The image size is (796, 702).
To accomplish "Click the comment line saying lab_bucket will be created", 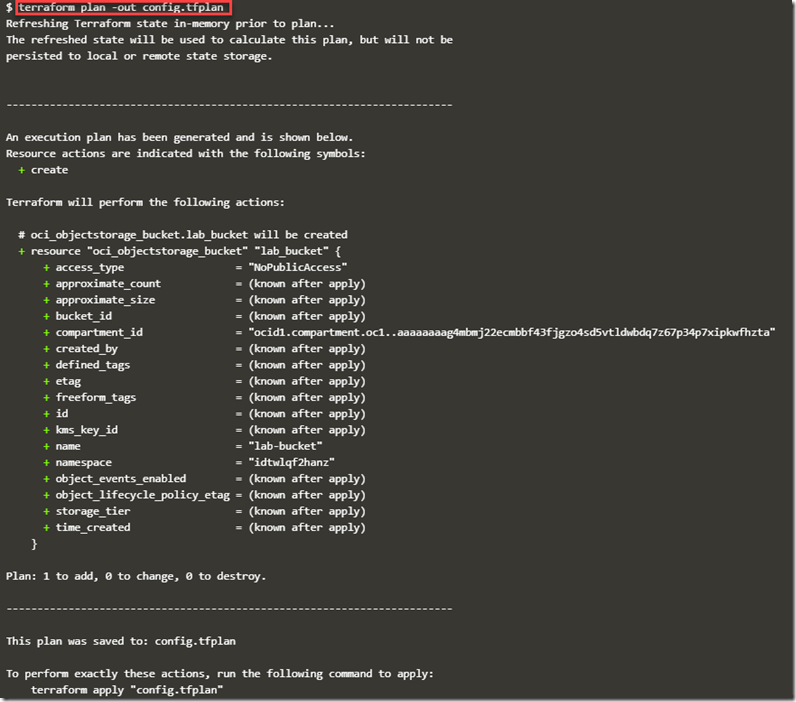I will 182,235.
